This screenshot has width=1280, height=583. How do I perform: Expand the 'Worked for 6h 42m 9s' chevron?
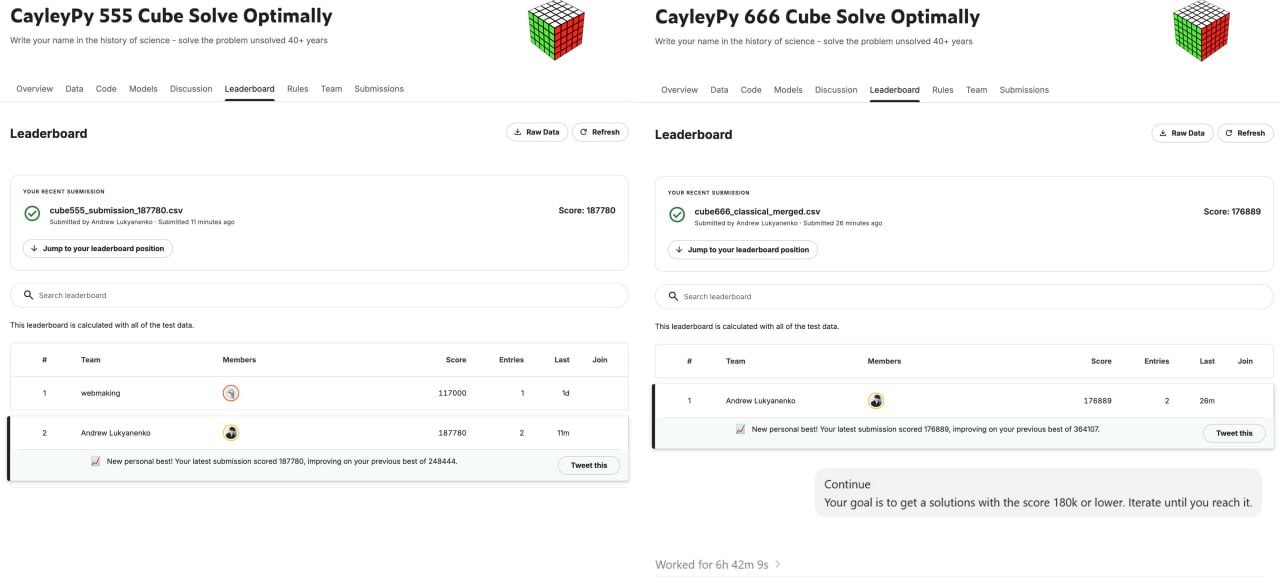778,564
